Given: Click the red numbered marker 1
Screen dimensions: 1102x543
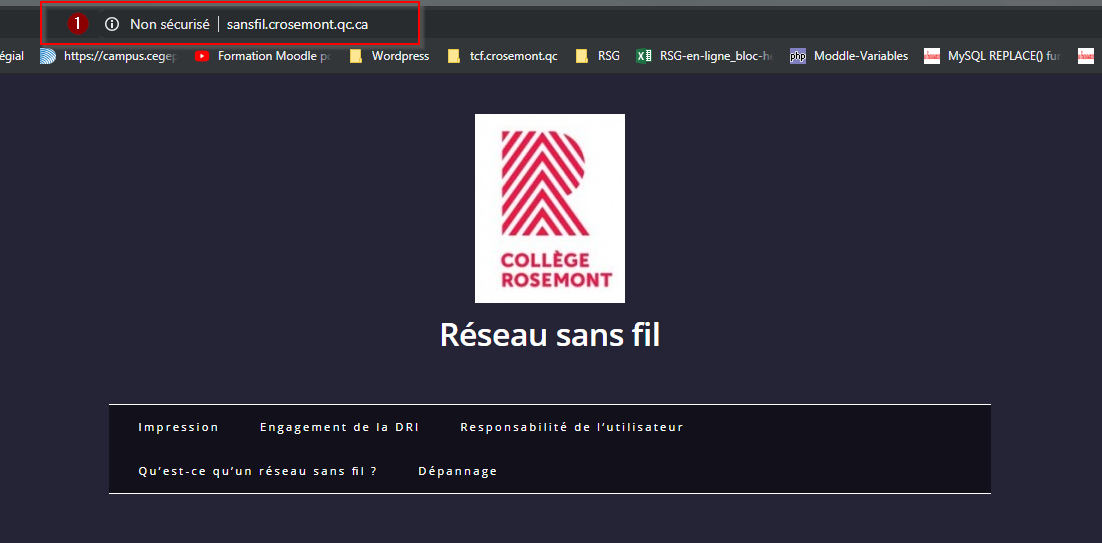Looking at the screenshot, I should click(x=78, y=24).
